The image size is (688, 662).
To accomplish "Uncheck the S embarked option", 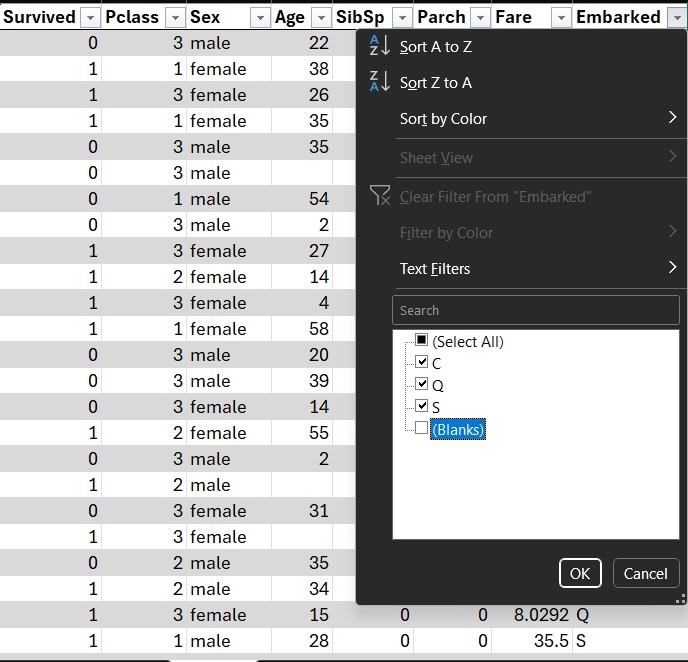I will [422, 407].
